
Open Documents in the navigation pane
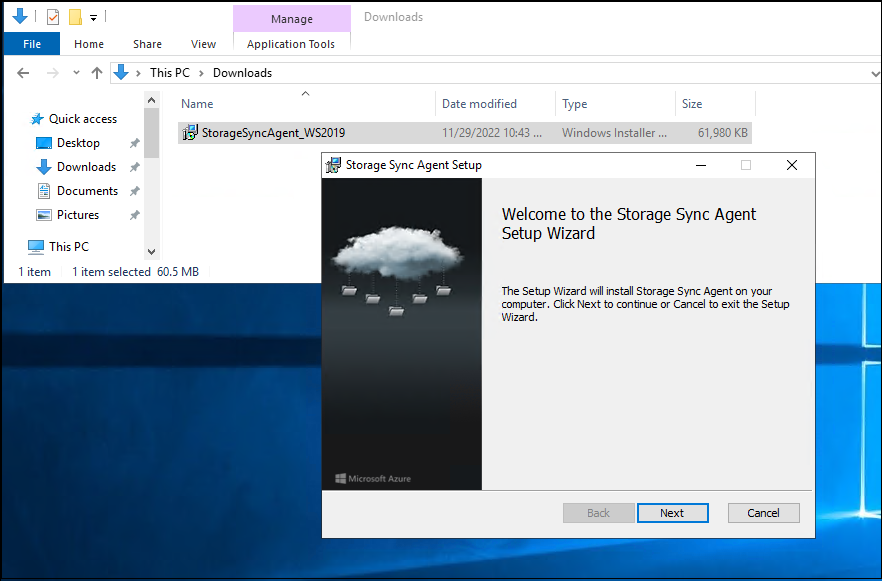(x=87, y=191)
